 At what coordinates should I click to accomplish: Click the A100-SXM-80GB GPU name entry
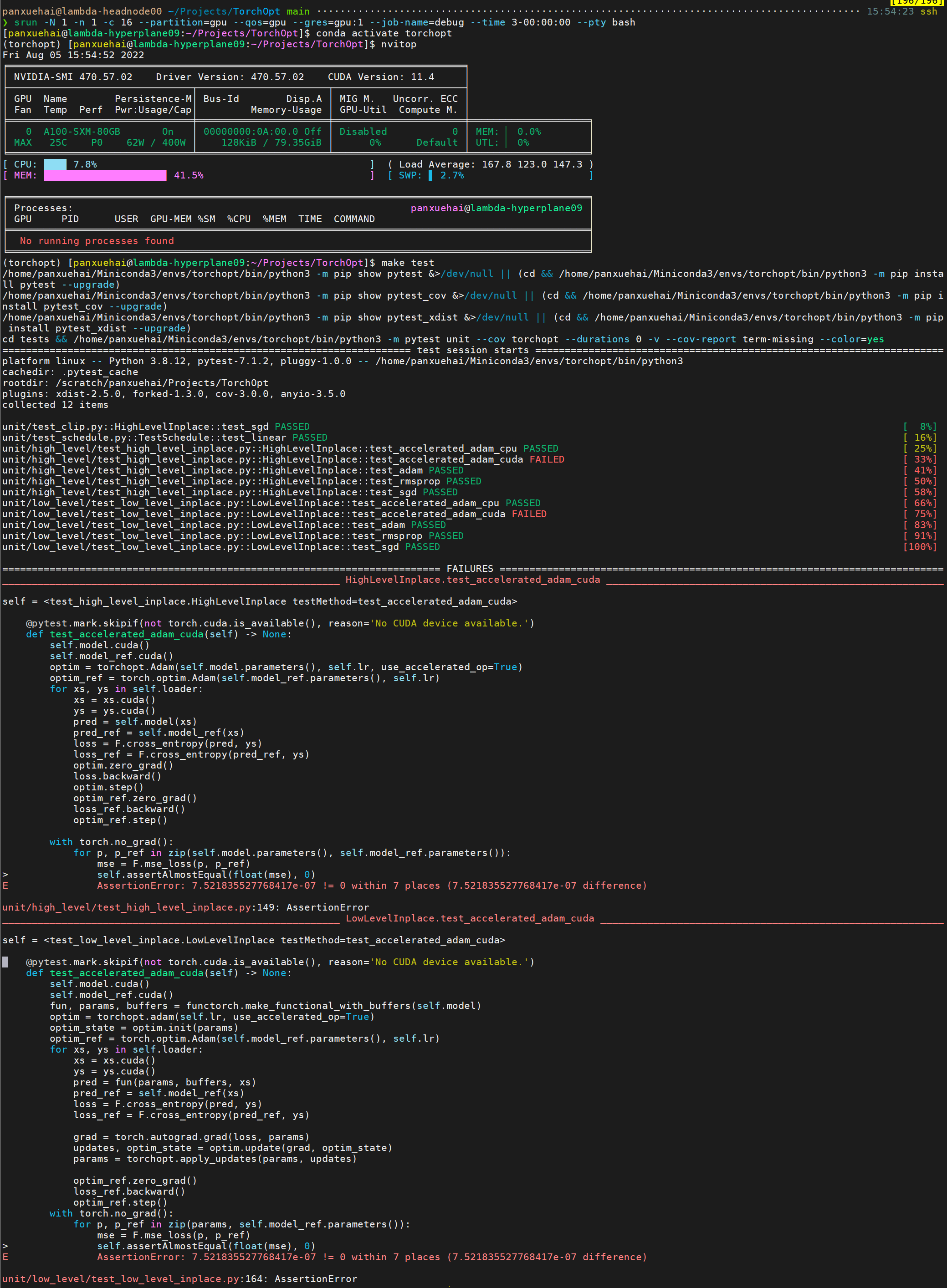pyautogui.click(x=82, y=132)
